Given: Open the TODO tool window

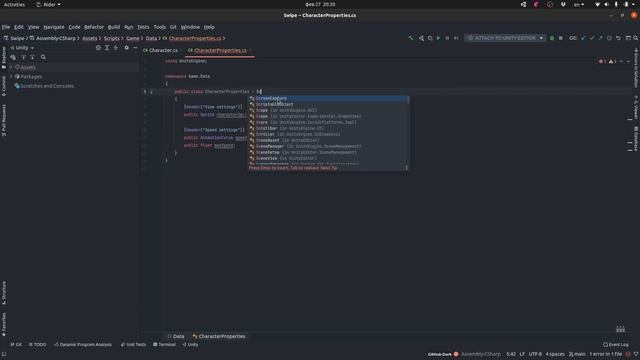Looking at the screenshot, I should click(x=37, y=344).
